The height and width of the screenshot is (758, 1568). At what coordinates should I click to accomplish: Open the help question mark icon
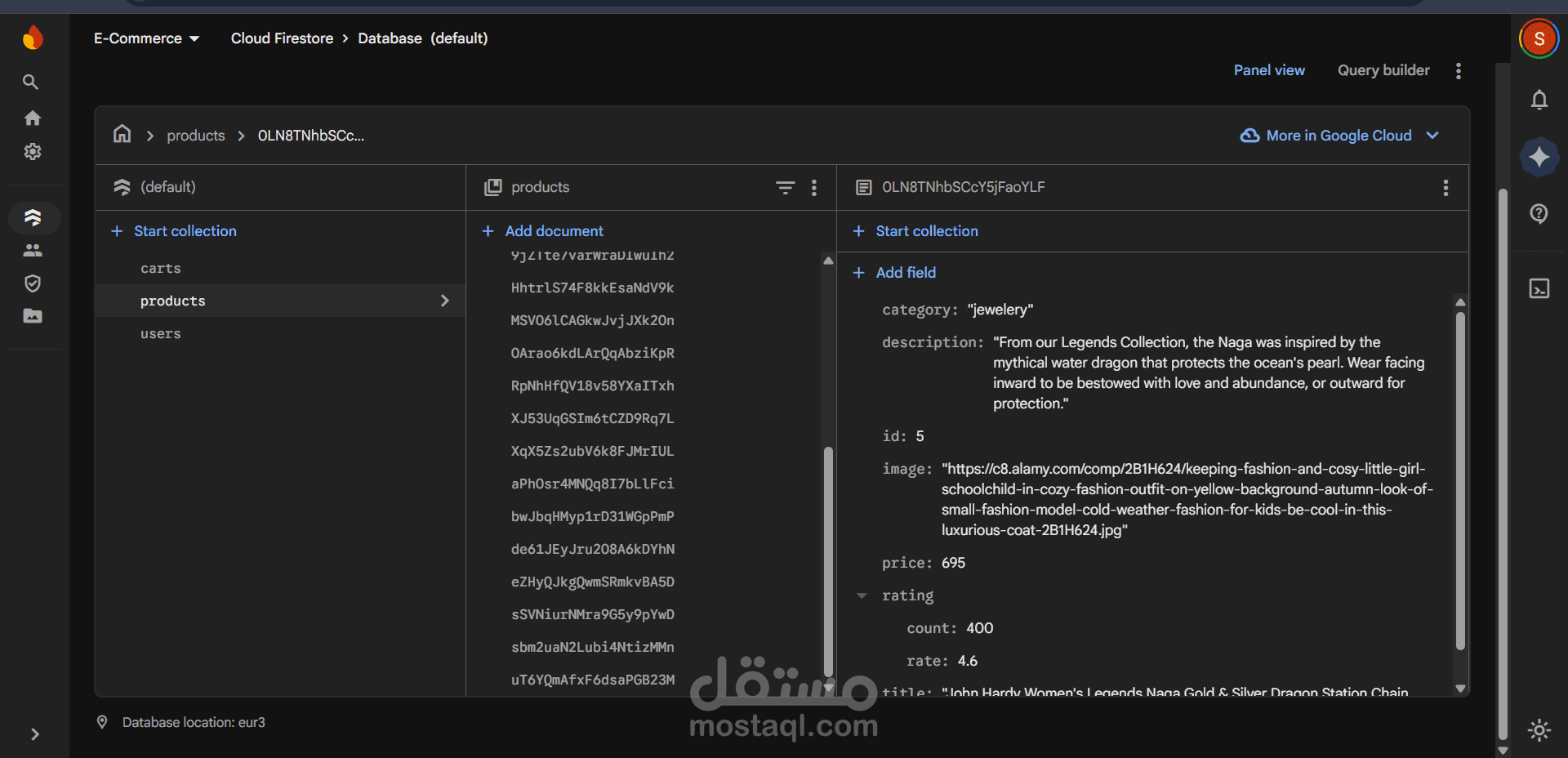click(x=1539, y=214)
